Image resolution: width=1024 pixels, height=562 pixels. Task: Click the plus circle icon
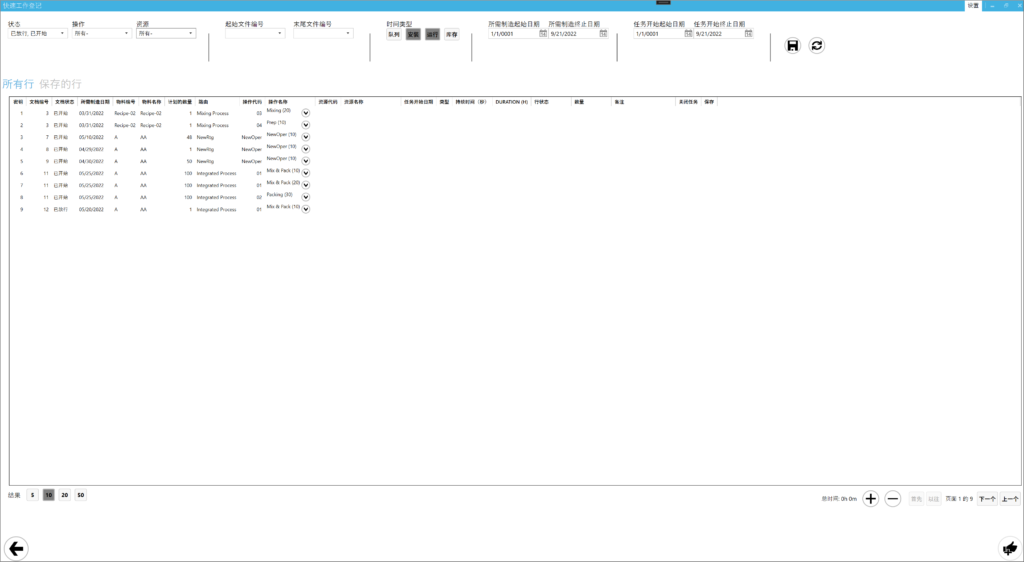(x=870, y=498)
